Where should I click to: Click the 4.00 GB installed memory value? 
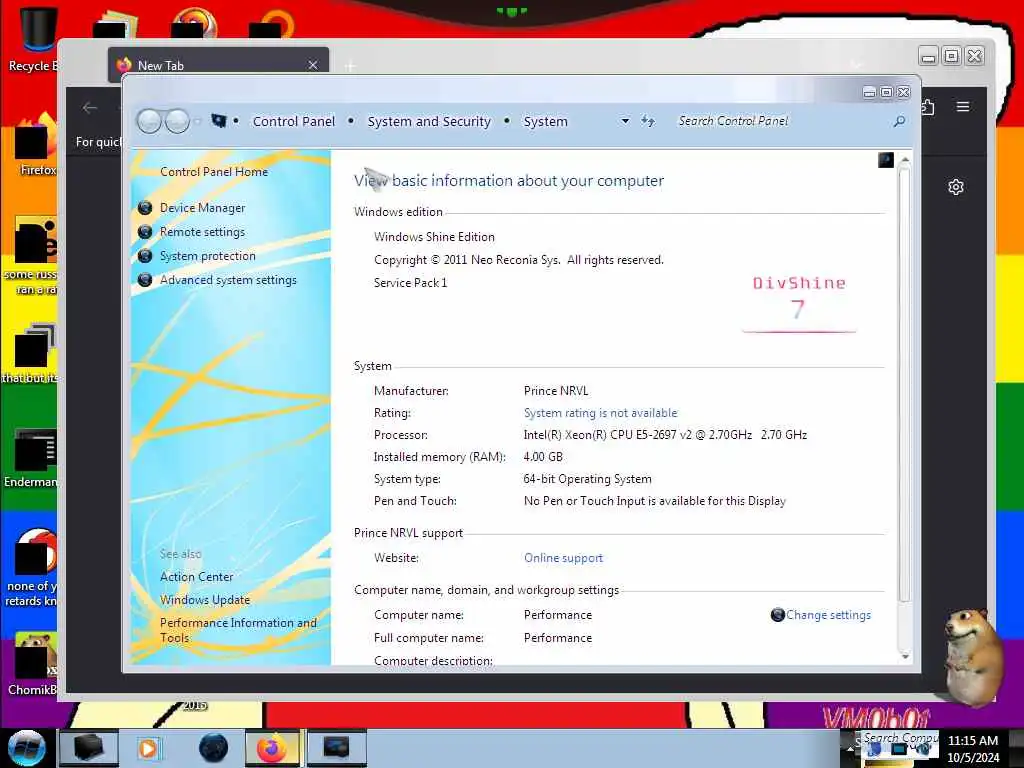tap(543, 457)
